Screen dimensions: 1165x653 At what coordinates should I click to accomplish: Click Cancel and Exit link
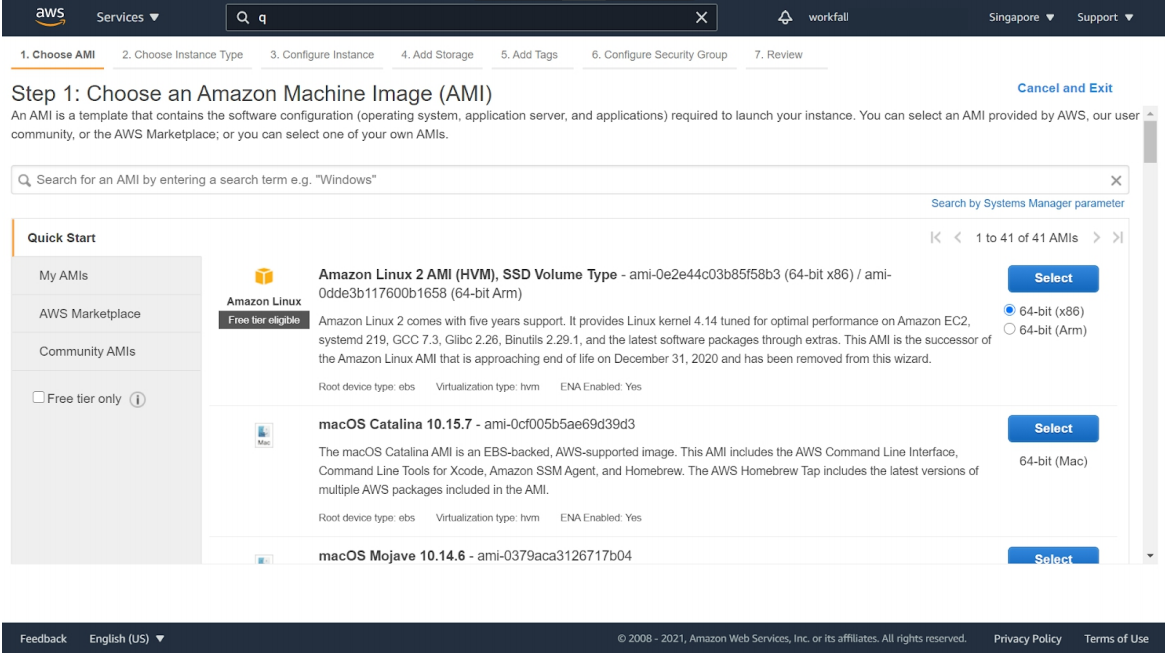click(x=1064, y=88)
